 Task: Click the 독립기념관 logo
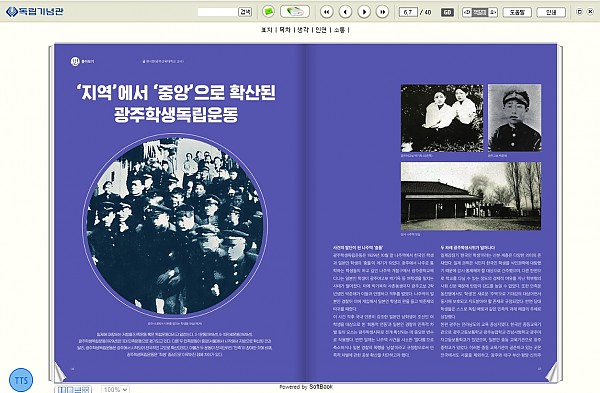(35, 11)
